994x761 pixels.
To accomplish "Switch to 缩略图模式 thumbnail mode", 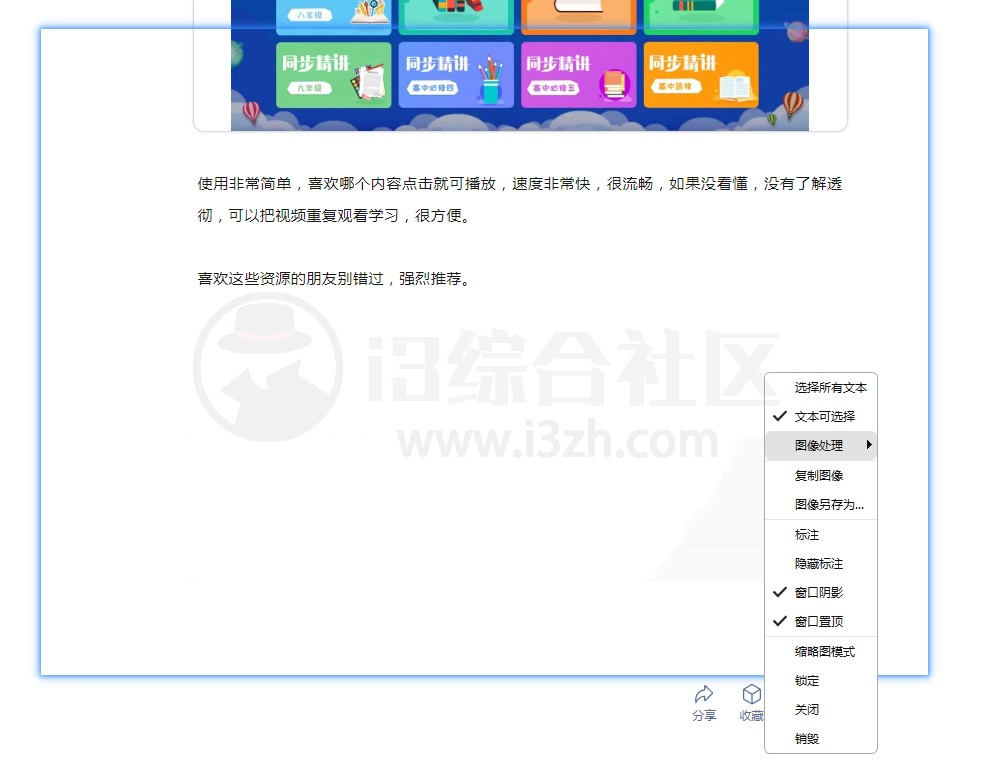I will 822,651.
